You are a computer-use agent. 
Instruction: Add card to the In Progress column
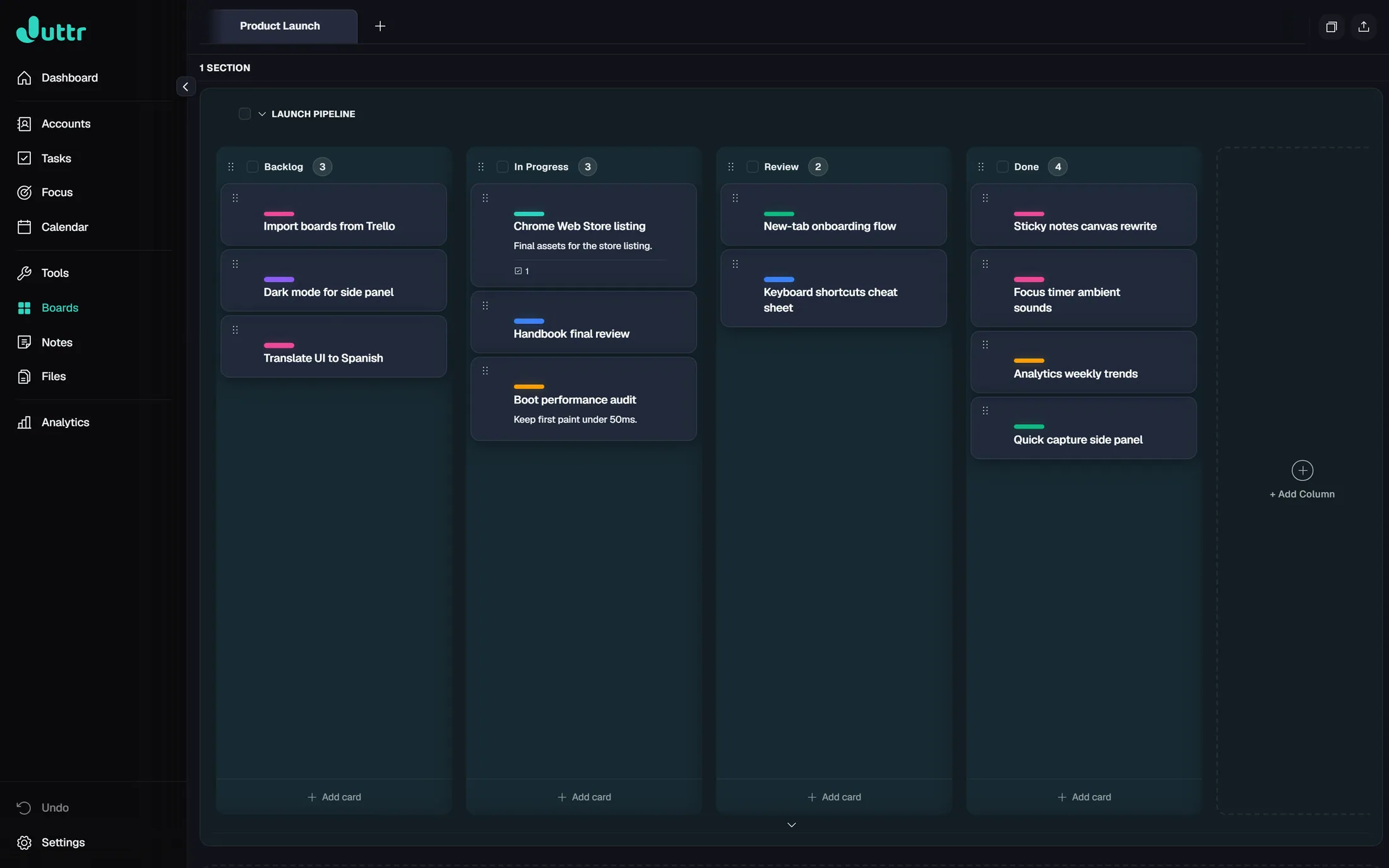coord(584,797)
